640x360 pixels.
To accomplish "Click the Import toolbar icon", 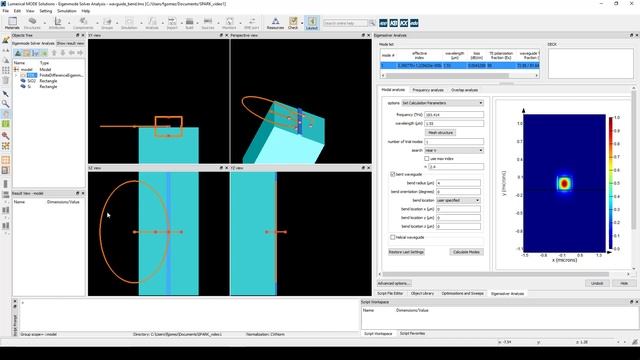I will (x=172, y=23).
